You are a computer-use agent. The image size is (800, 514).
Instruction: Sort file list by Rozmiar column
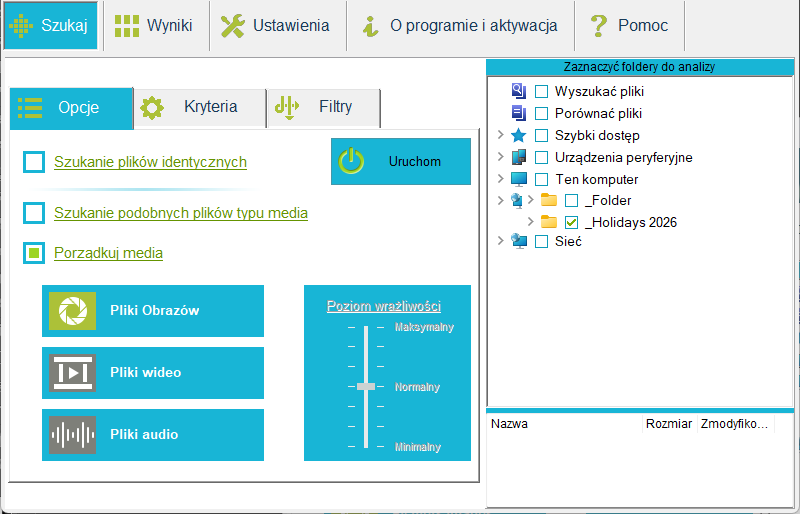tap(669, 424)
